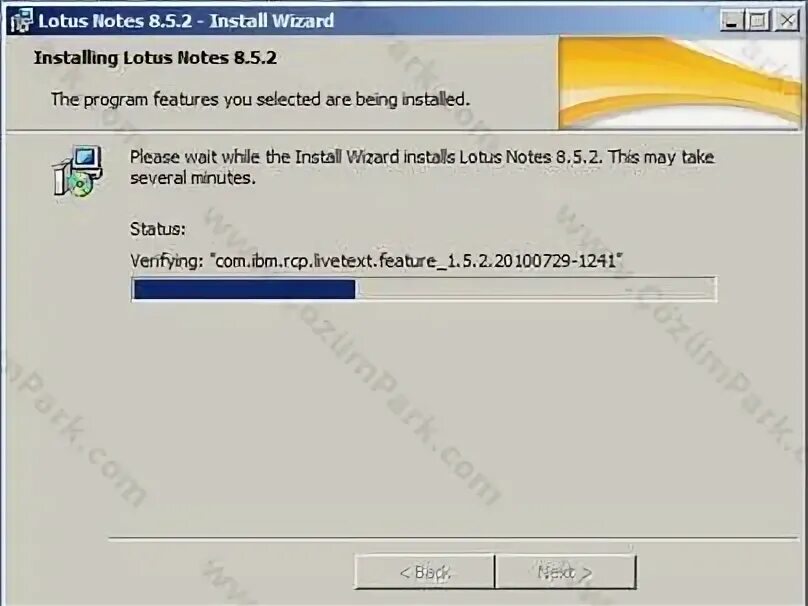
Task: Click the grayed-out Back button
Action: coord(424,571)
